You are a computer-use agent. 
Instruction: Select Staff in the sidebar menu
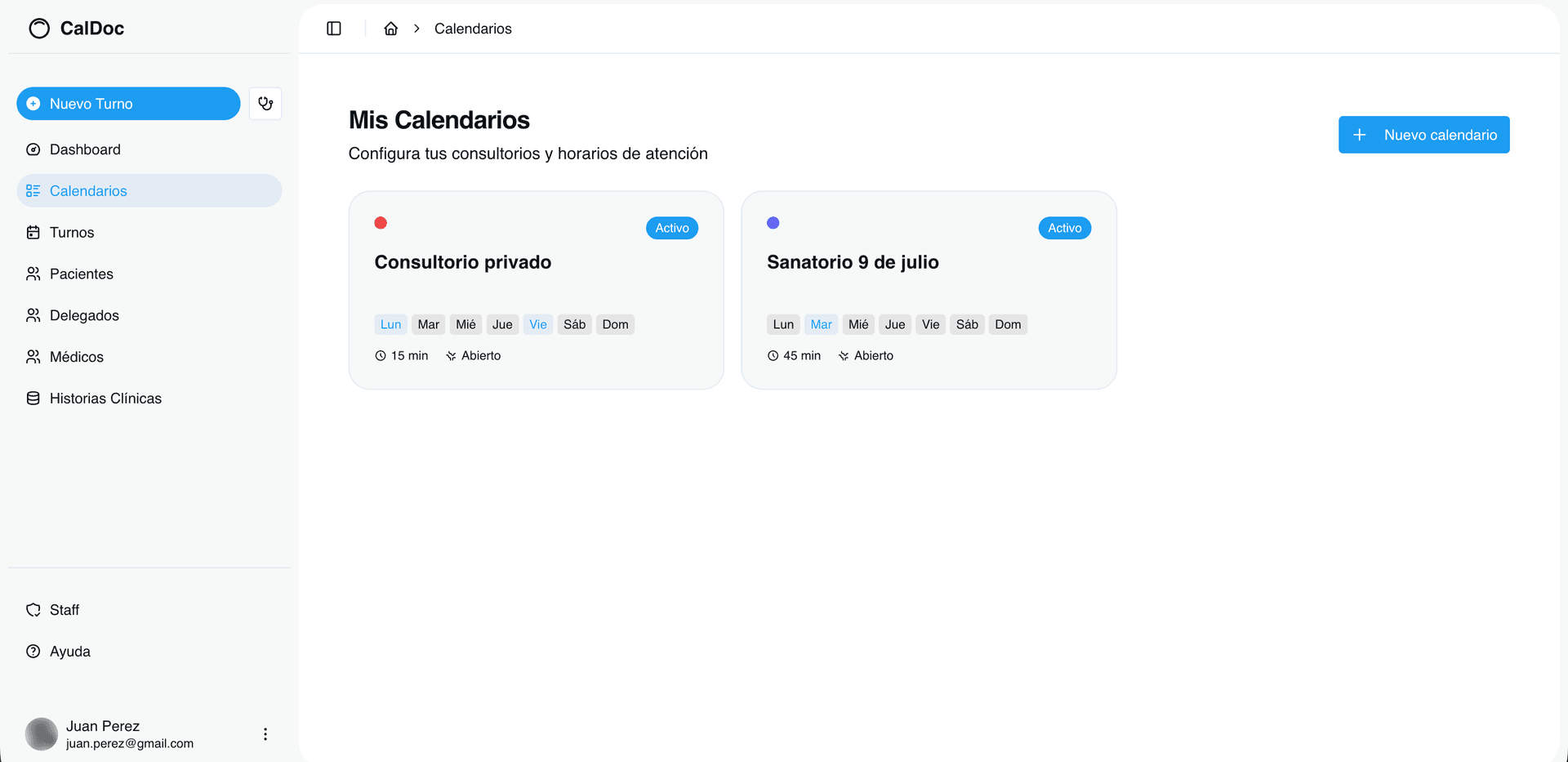(x=64, y=609)
